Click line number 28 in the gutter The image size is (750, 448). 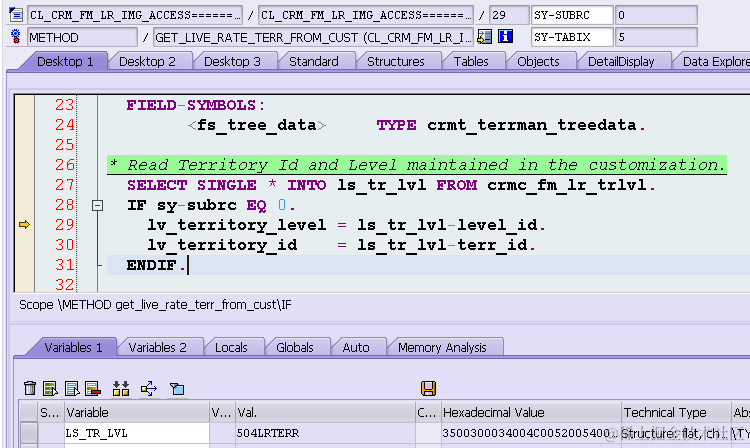(65, 205)
